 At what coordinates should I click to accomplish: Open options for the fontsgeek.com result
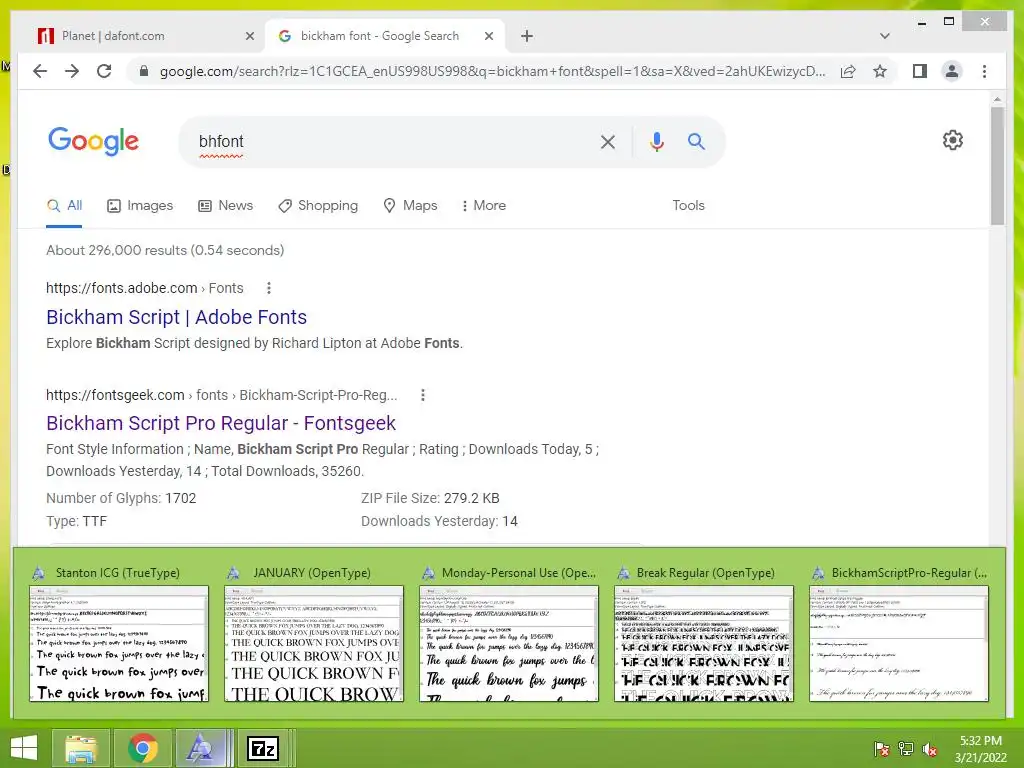point(423,395)
